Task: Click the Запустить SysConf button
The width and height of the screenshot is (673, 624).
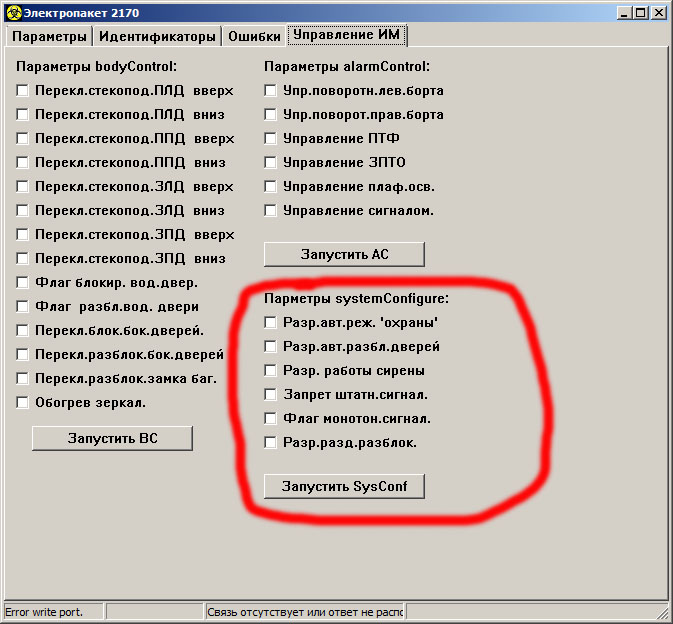Action: (344, 486)
